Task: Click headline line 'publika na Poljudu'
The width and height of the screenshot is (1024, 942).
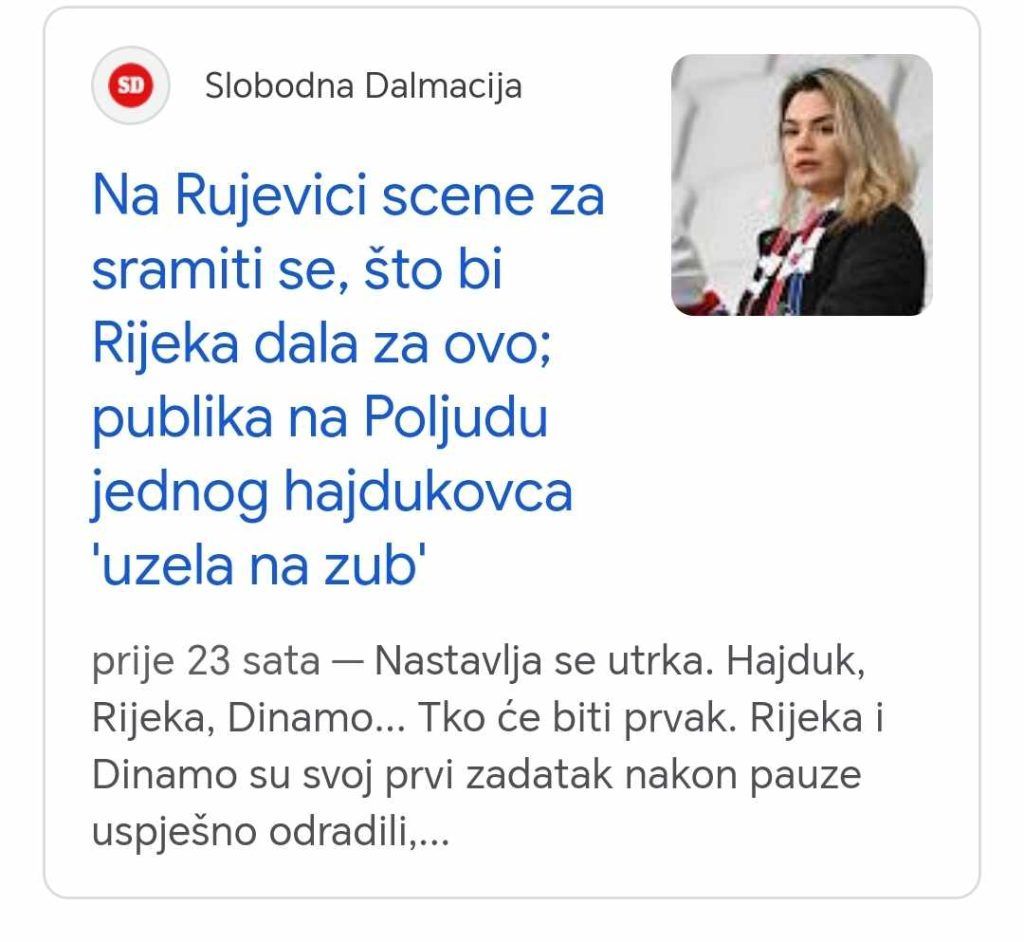Action: 320,418
